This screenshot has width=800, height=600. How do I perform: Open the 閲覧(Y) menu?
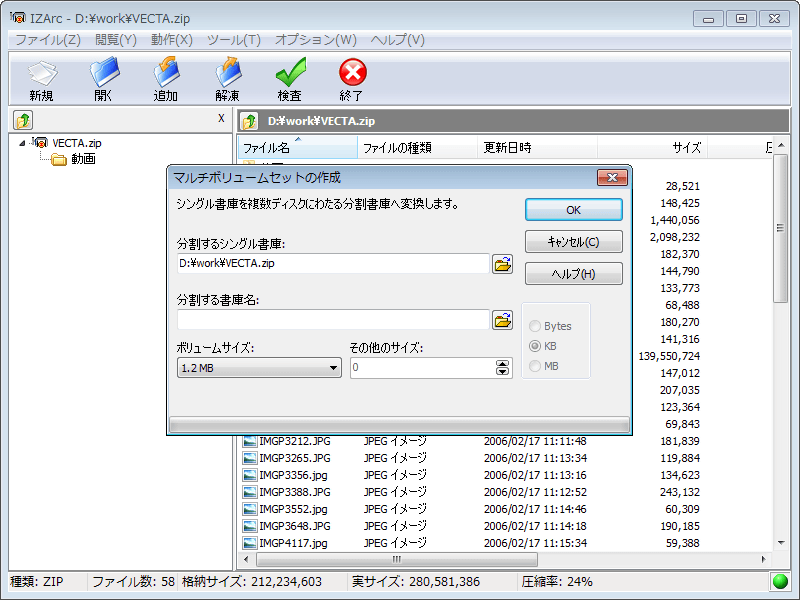pos(116,40)
